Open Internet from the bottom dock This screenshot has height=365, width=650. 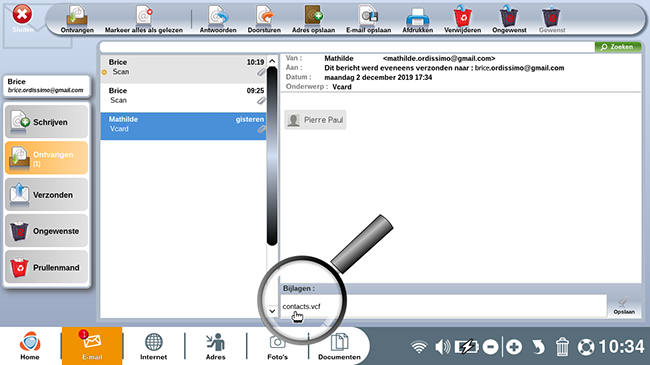[x=153, y=346]
